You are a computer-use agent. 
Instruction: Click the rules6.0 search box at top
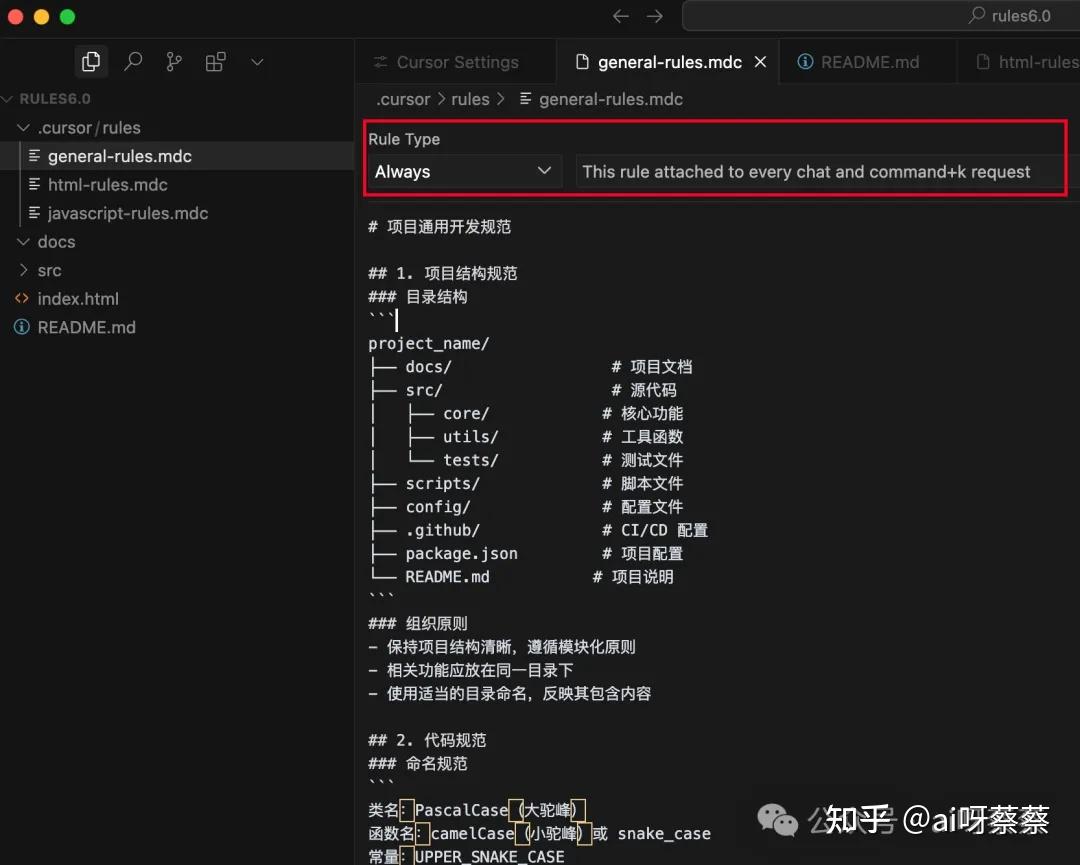(880, 16)
